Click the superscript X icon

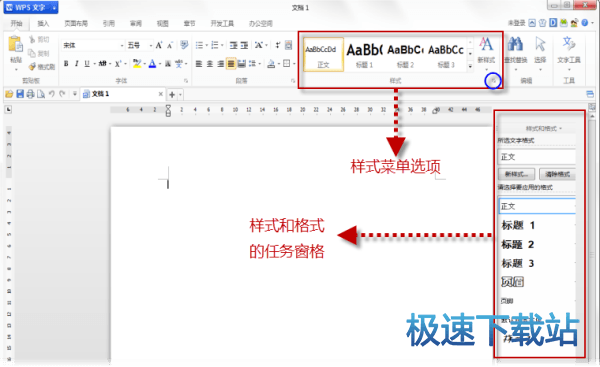pyautogui.click(x=118, y=64)
